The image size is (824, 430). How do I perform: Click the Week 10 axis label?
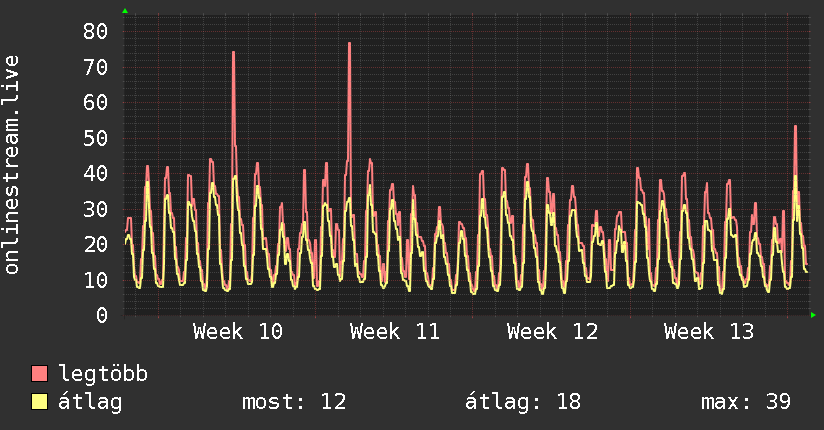(238, 332)
